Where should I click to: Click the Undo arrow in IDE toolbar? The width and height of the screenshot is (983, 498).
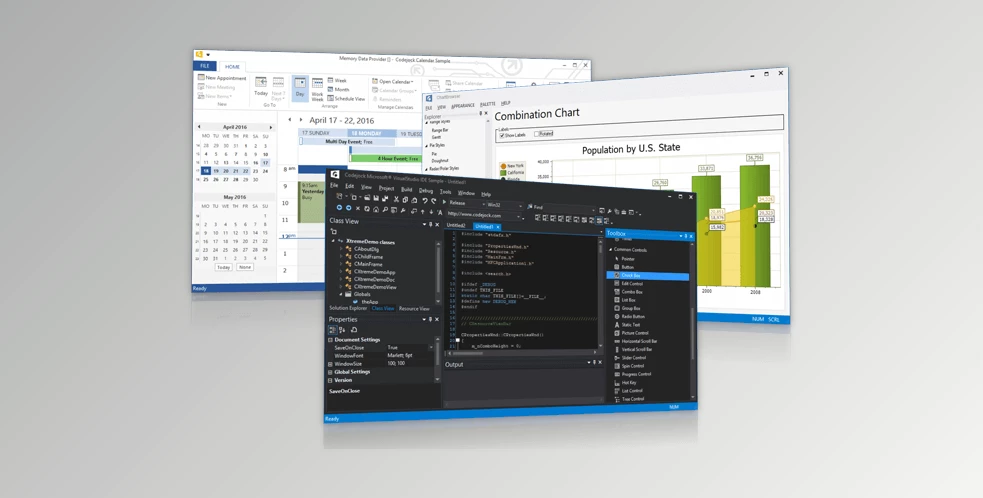click(x=425, y=201)
